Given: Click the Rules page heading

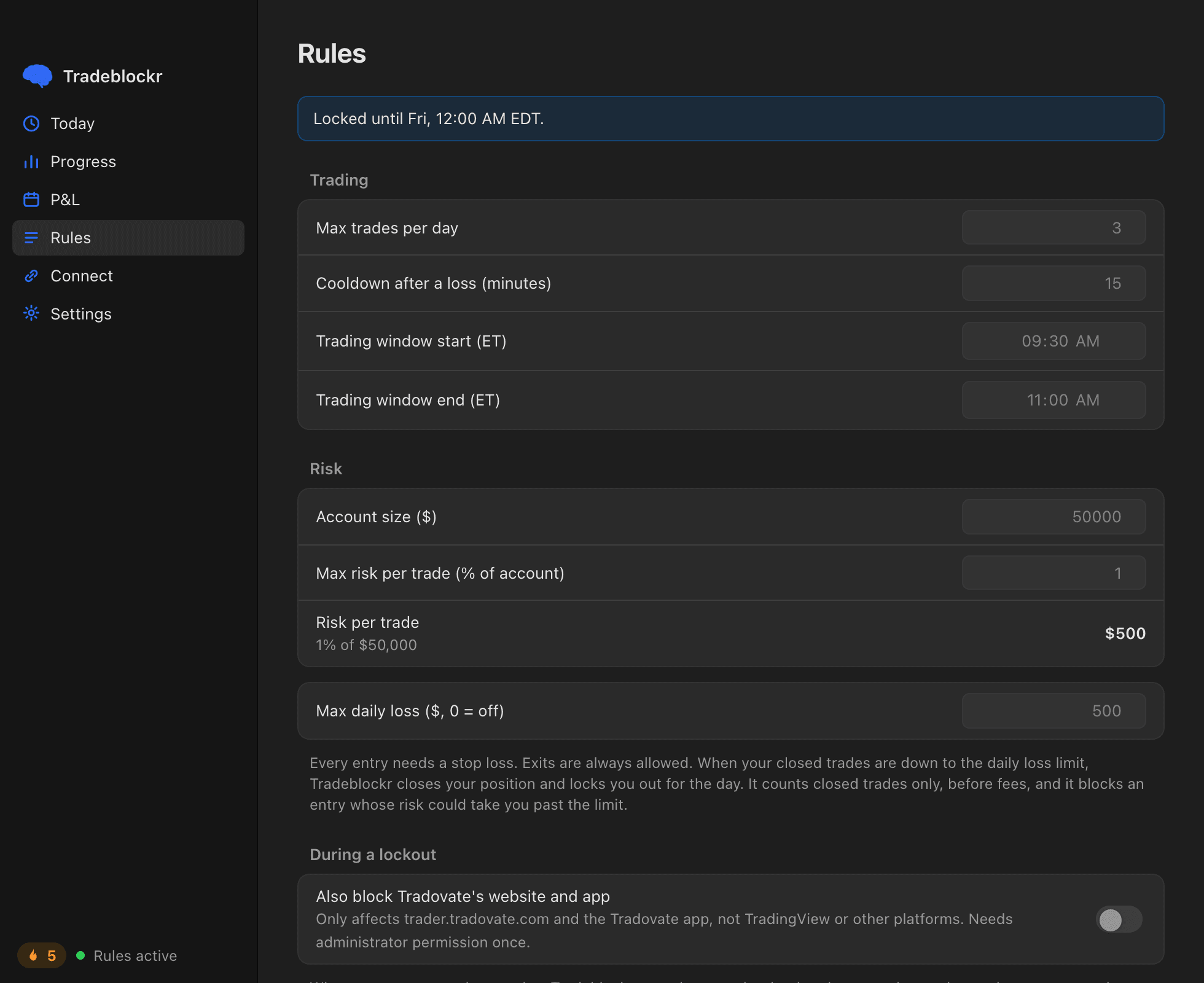Looking at the screenshot, I should [332, 53].
